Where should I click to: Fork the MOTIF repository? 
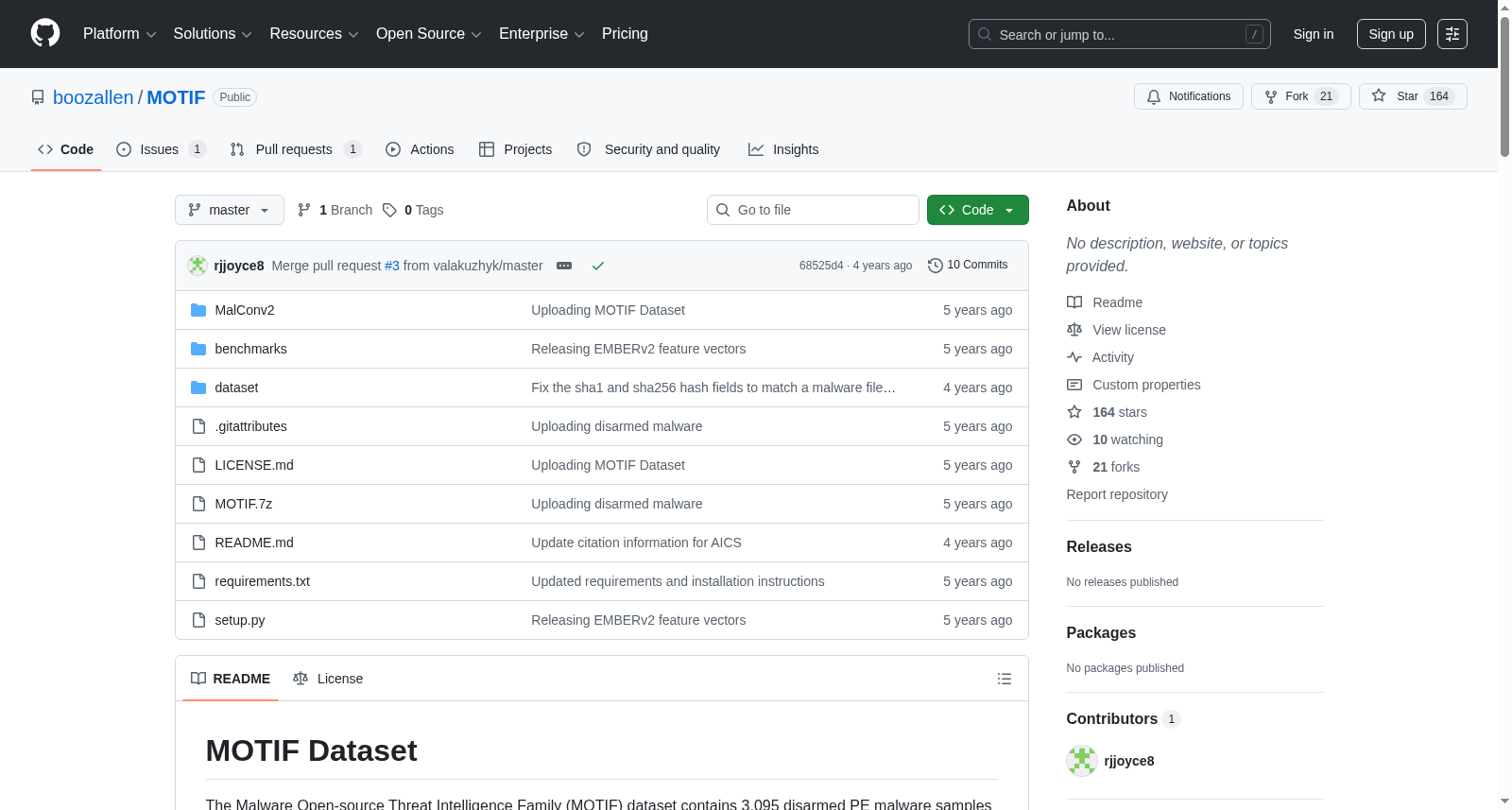[1301, 96]
